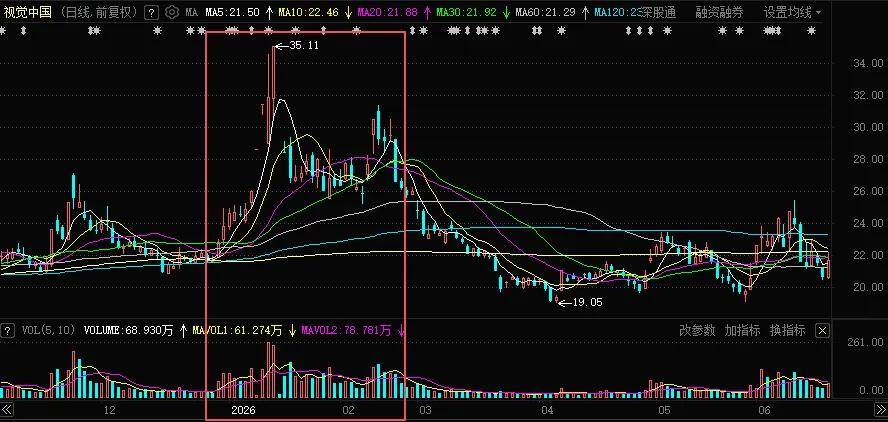This screenshot has height=422, width=888.
Task: Open 改参数 to edit parameters
Action: coord(697,330)
